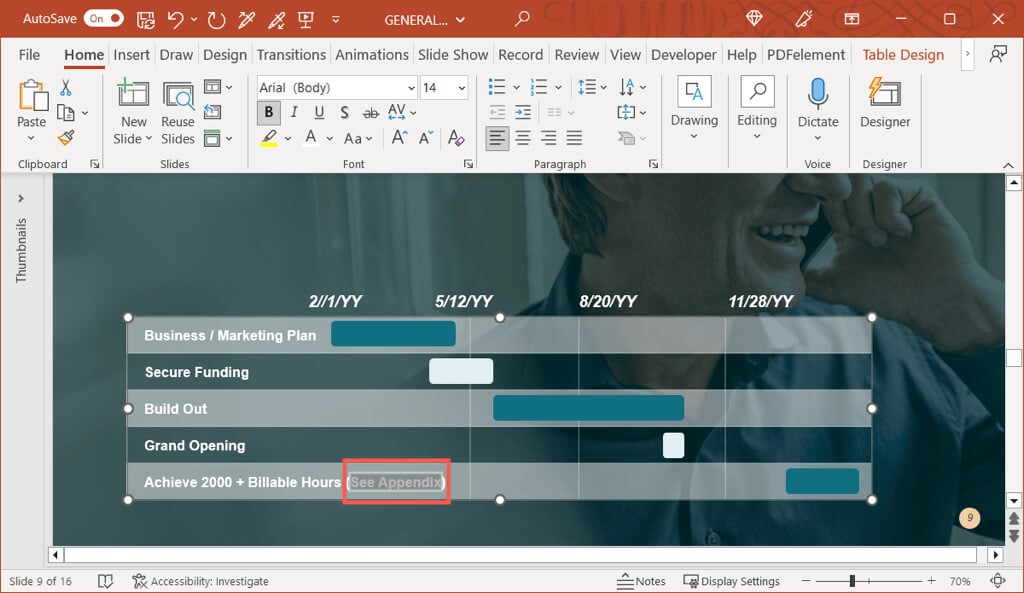
Task: Toggle the AutoSave switch
Action: pos(103,18)
